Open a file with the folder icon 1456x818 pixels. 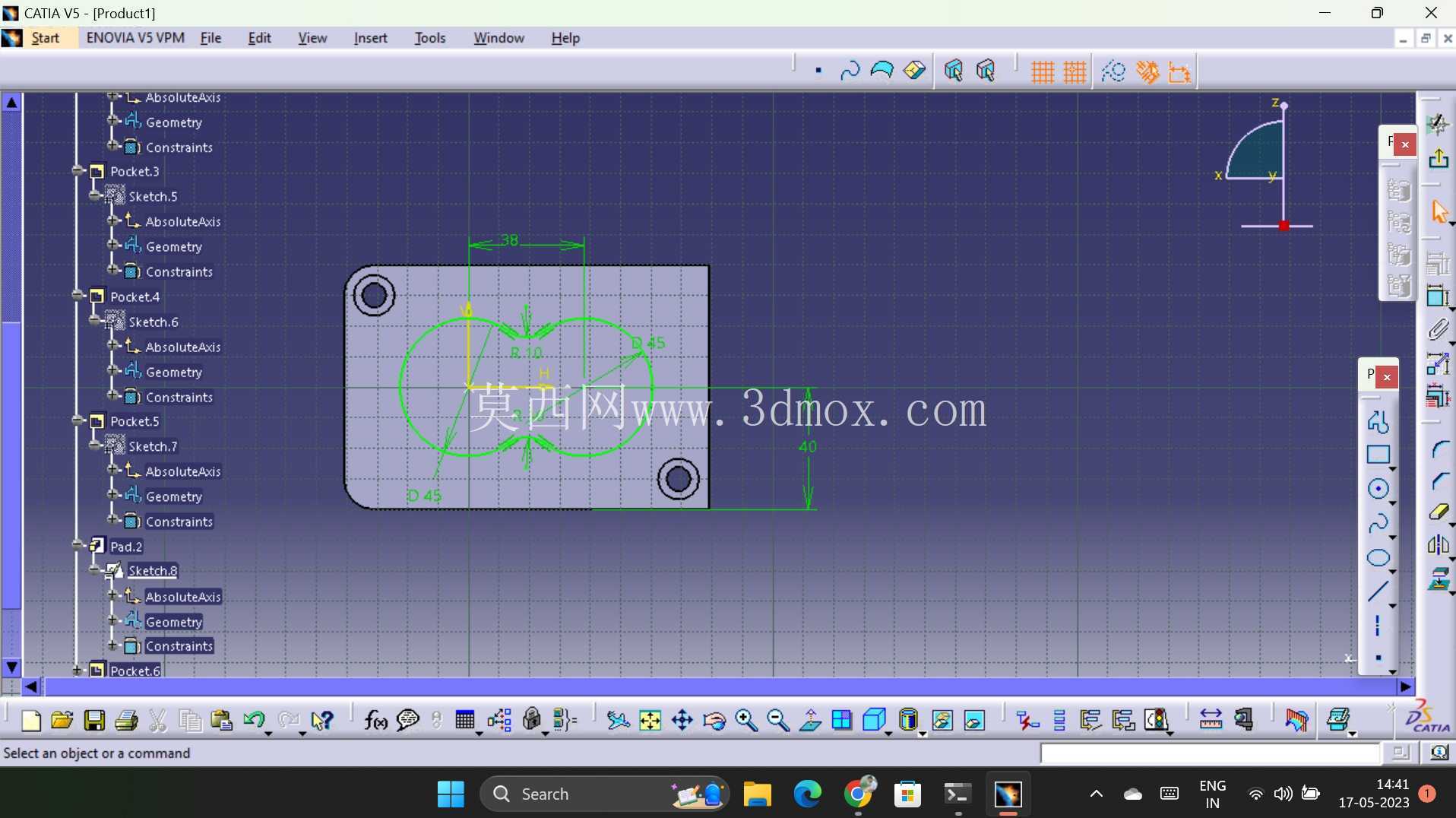click(62, 720)
